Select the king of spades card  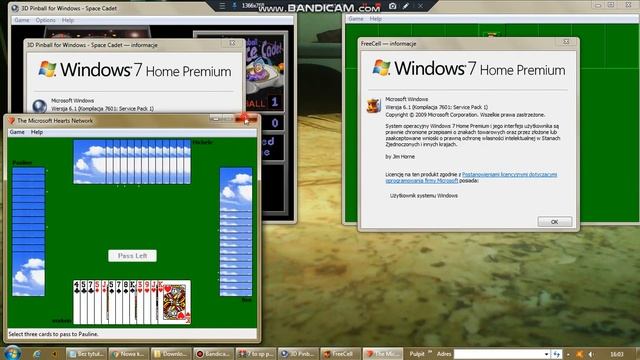pyautogui.click(x=132, y=302)
